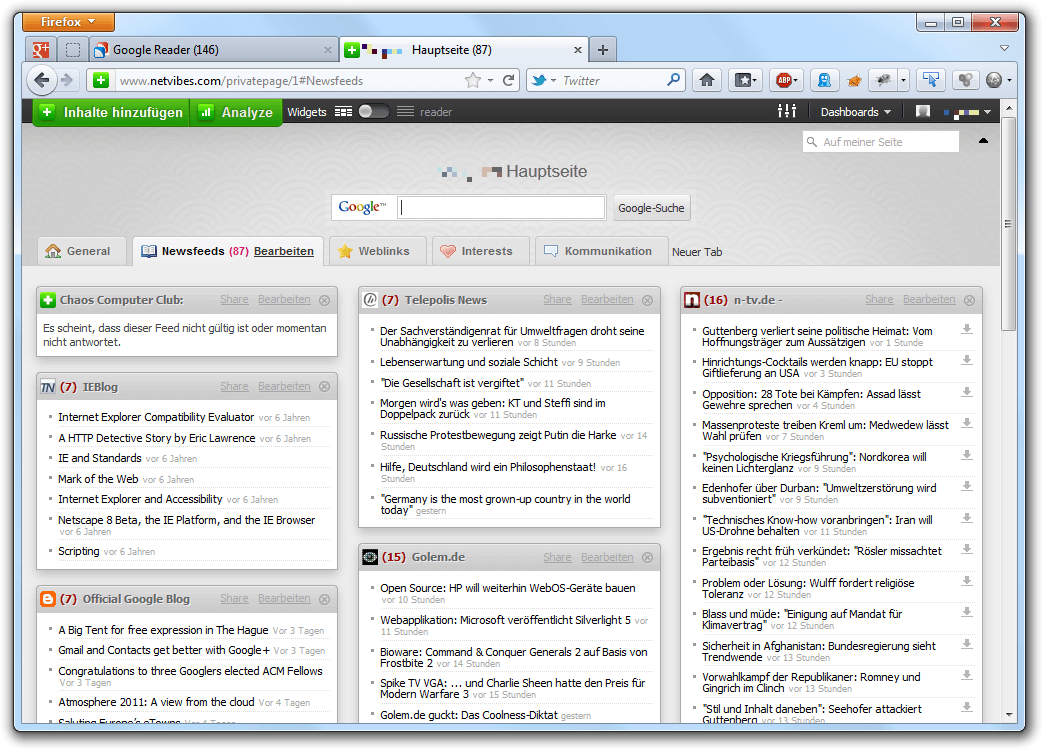Click the scrollbar down arrow
This screenshot has height=751, width=1044.
pyautogui.click(x=1009, y=715)
